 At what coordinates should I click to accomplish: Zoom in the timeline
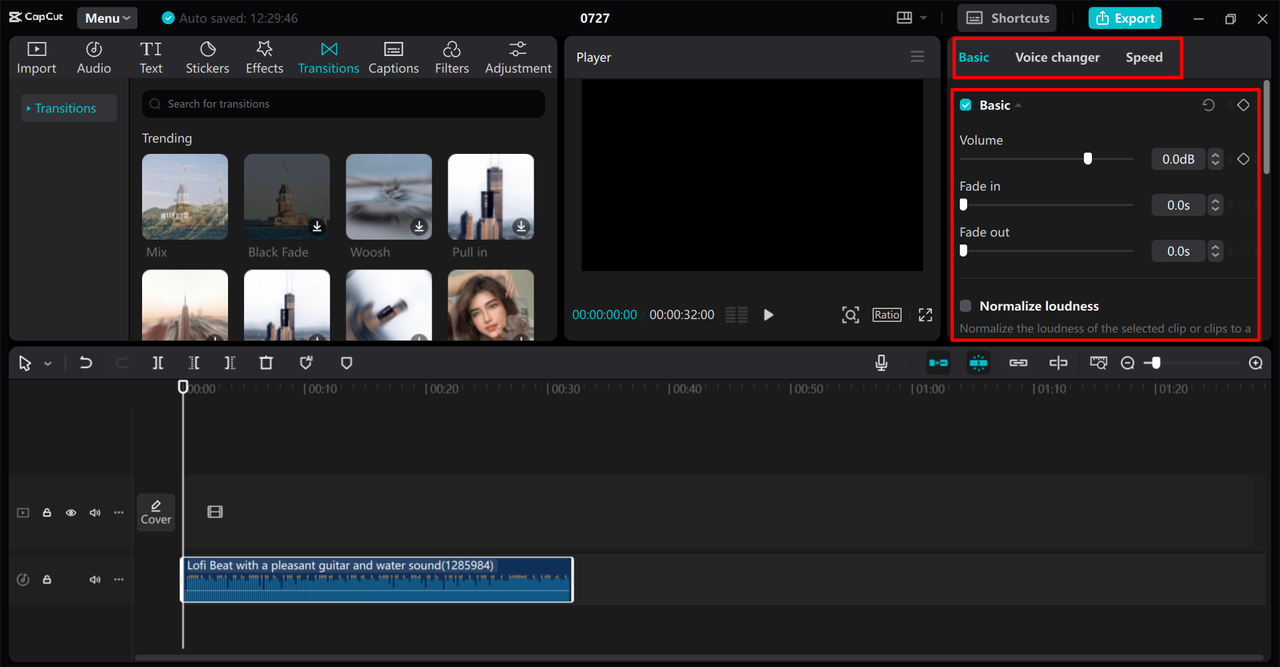[x=1256, y=363]
